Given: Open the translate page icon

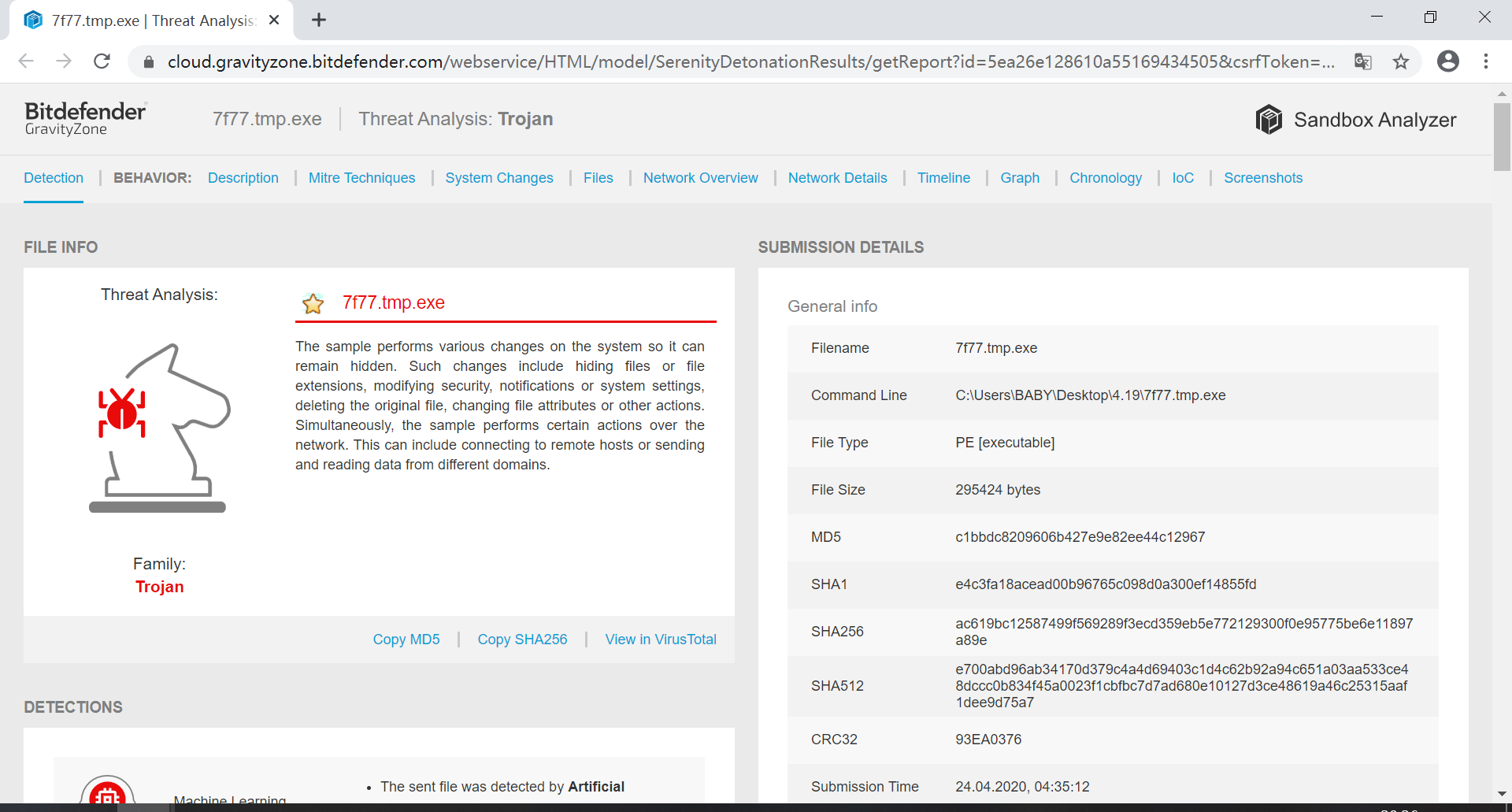Looking at the screenshot, I should coord(1363,61).
